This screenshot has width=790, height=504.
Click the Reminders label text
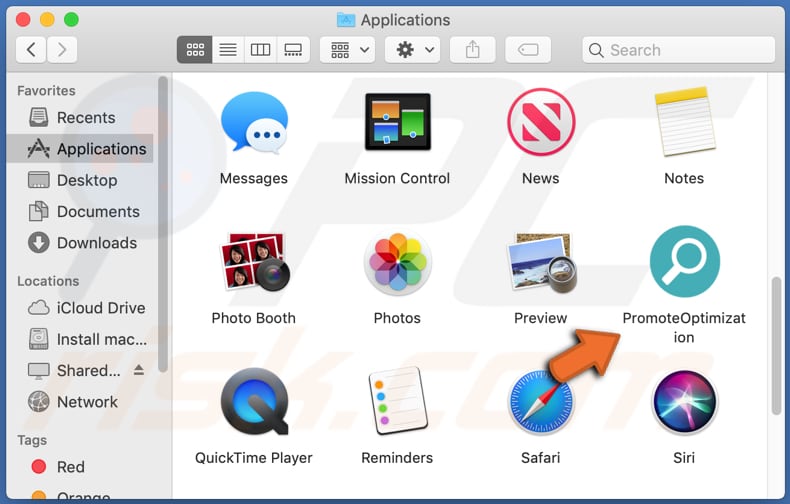point(398,458)
